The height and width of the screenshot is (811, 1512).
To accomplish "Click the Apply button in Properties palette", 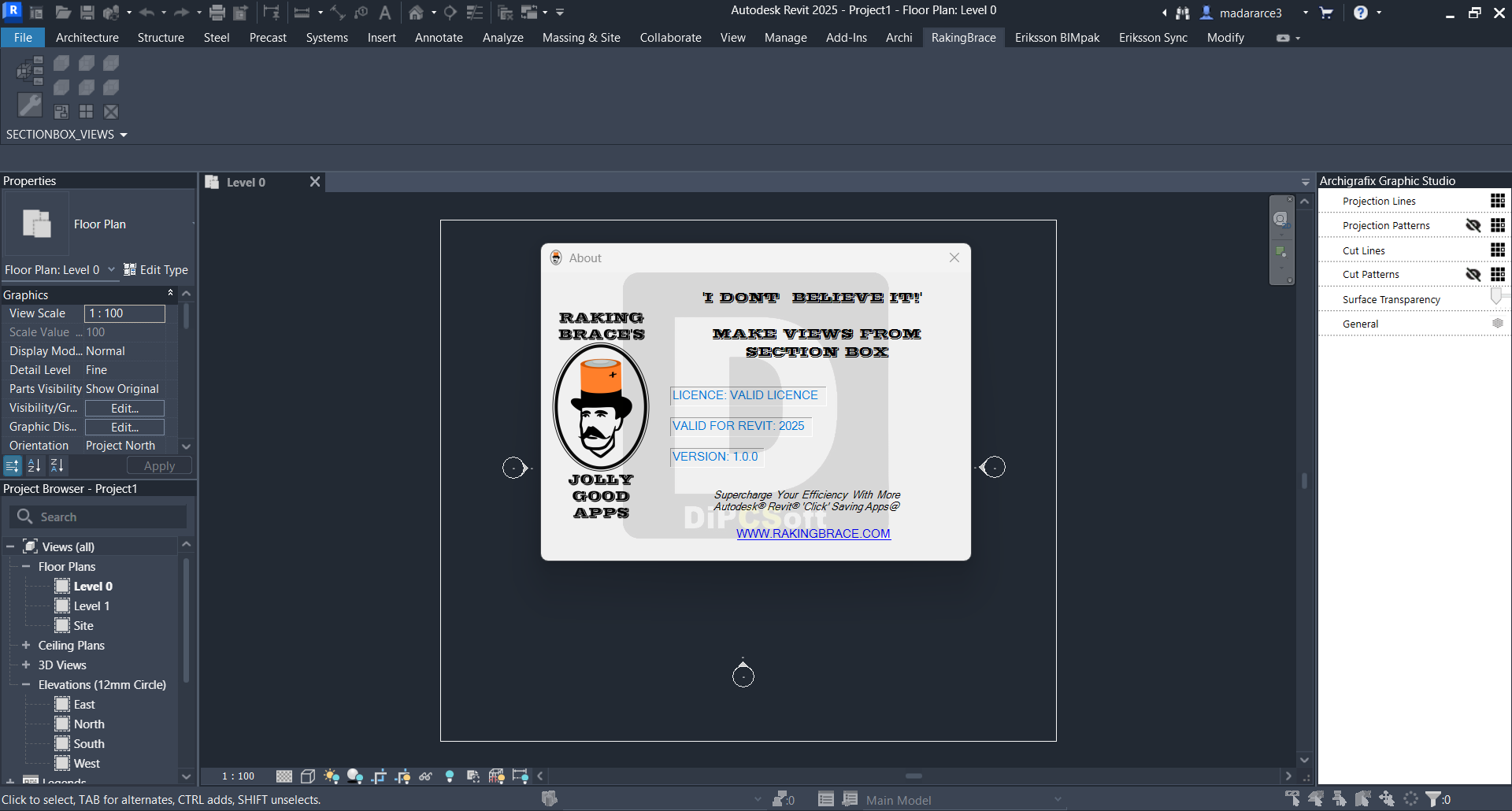I will coord(159,465).
